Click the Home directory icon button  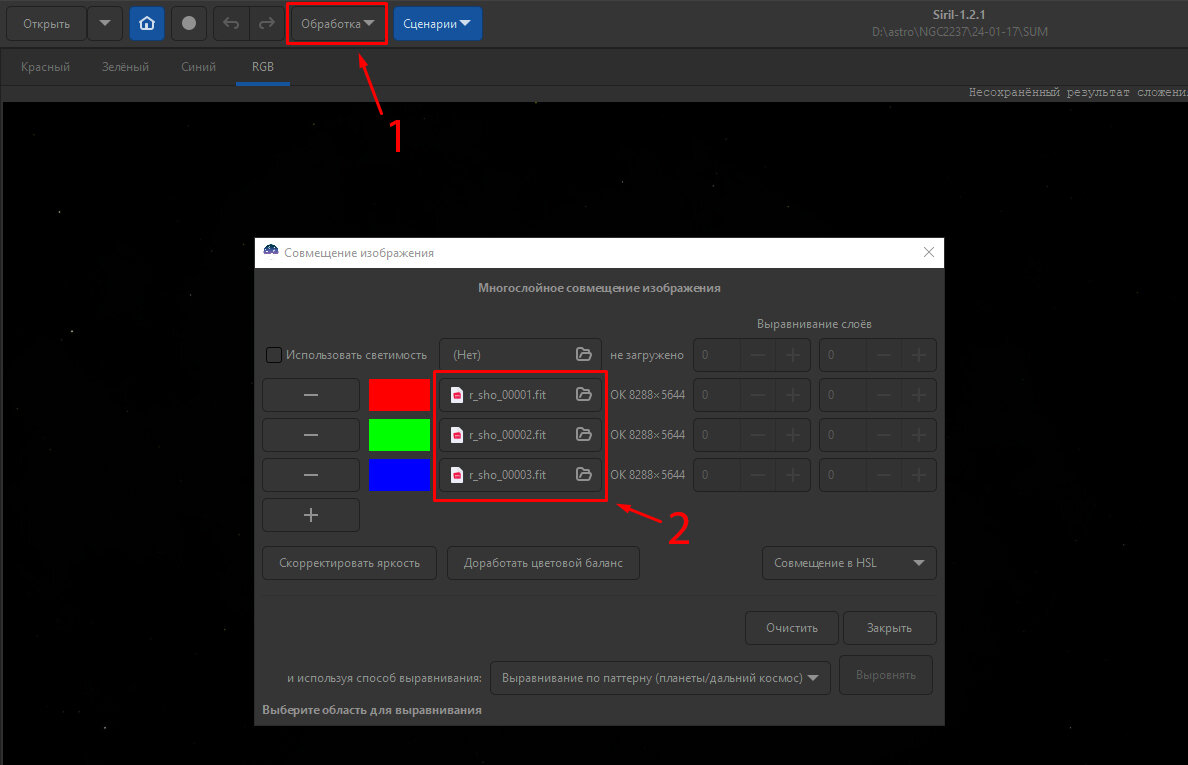[x=147, y=23]
